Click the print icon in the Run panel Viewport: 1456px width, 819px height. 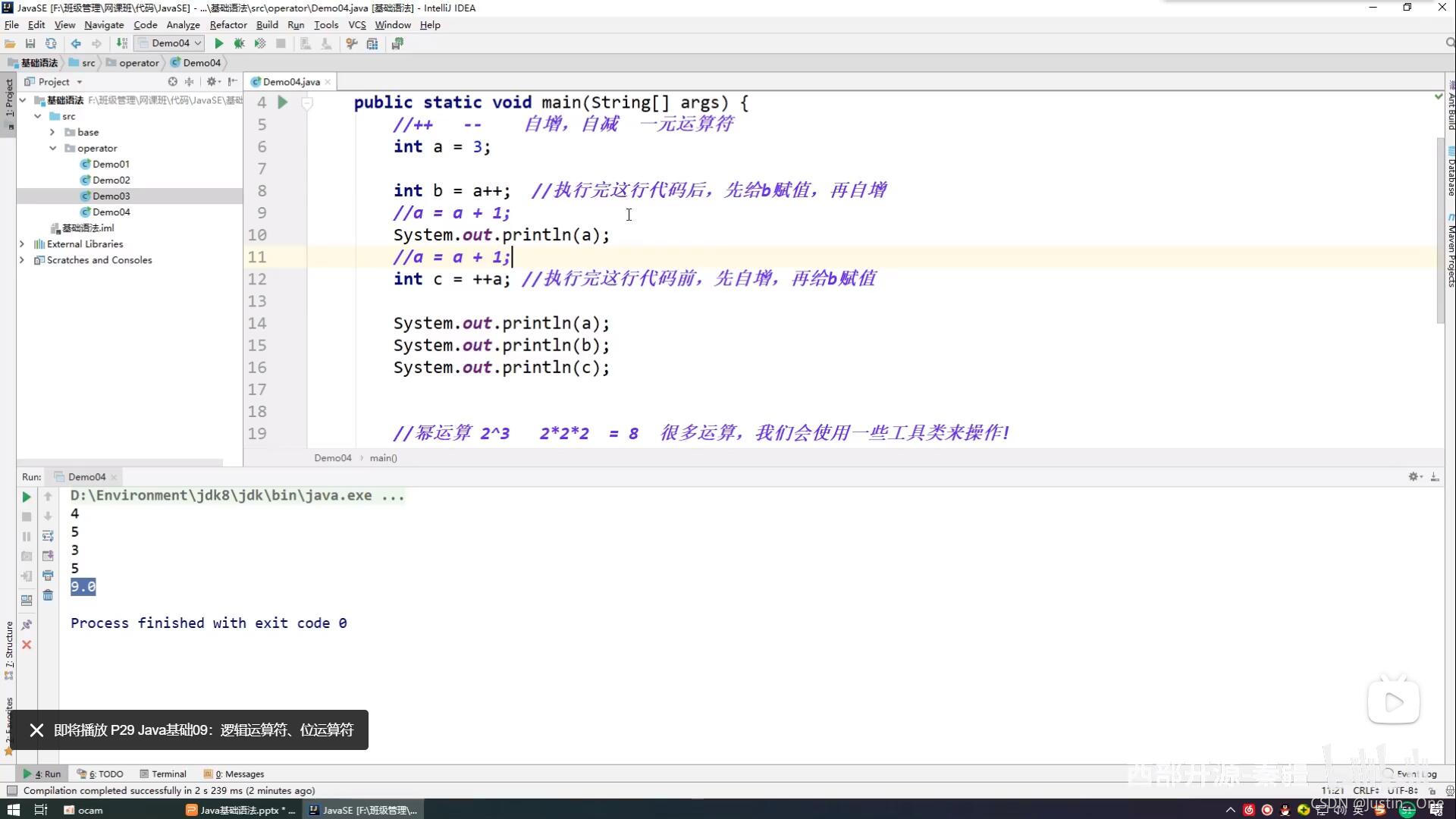[48, 576]
